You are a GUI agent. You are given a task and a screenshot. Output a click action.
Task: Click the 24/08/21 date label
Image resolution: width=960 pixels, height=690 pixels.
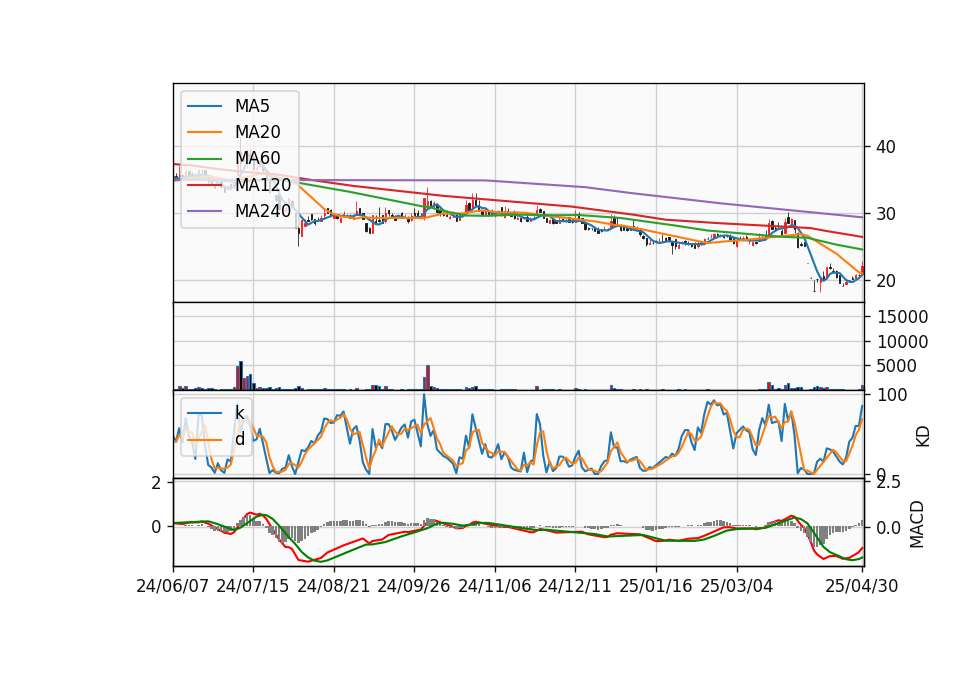pos(334,586)
